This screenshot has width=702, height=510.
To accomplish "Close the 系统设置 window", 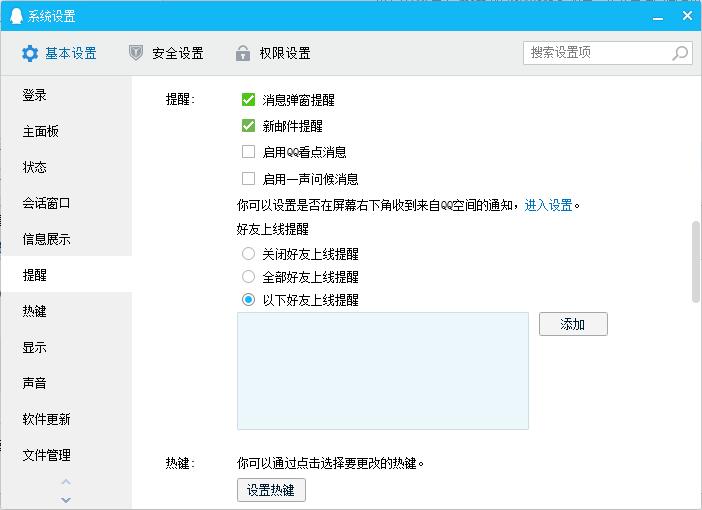I will pos(688,16).
